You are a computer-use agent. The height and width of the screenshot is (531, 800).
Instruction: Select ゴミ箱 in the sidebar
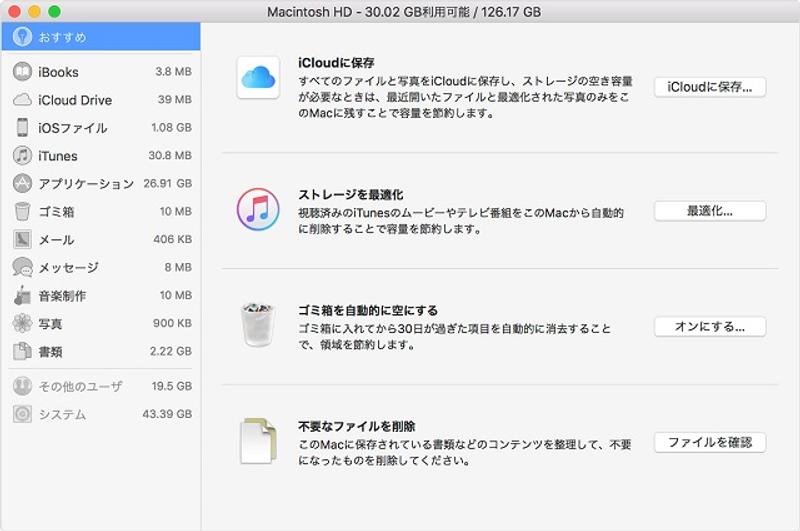pos(101,211)
